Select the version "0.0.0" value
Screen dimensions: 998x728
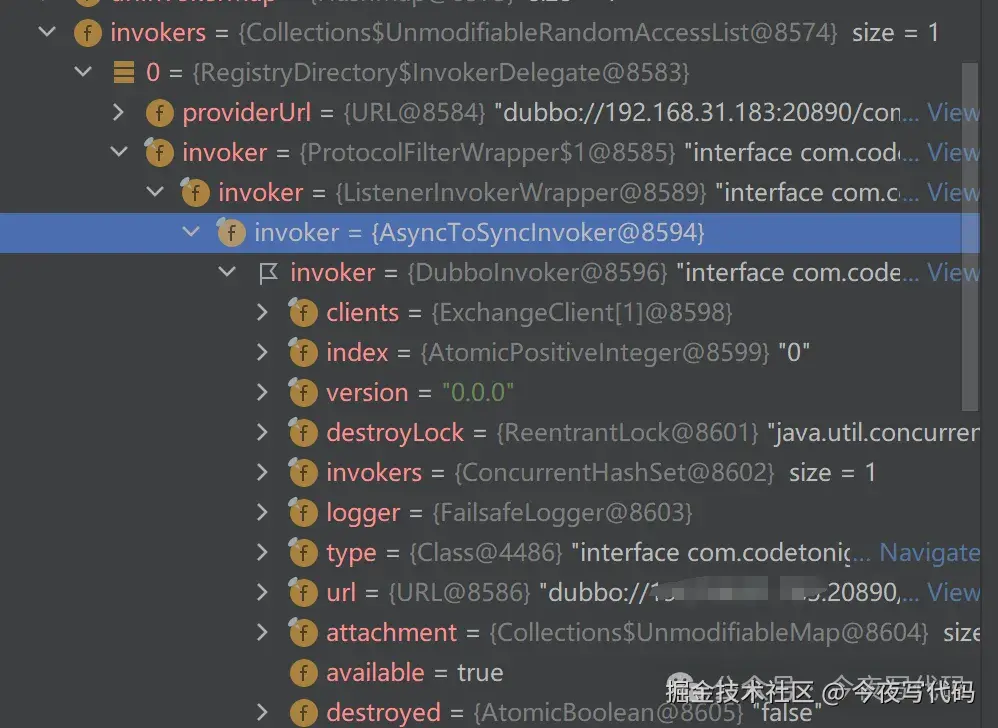(x=477, y=393)
